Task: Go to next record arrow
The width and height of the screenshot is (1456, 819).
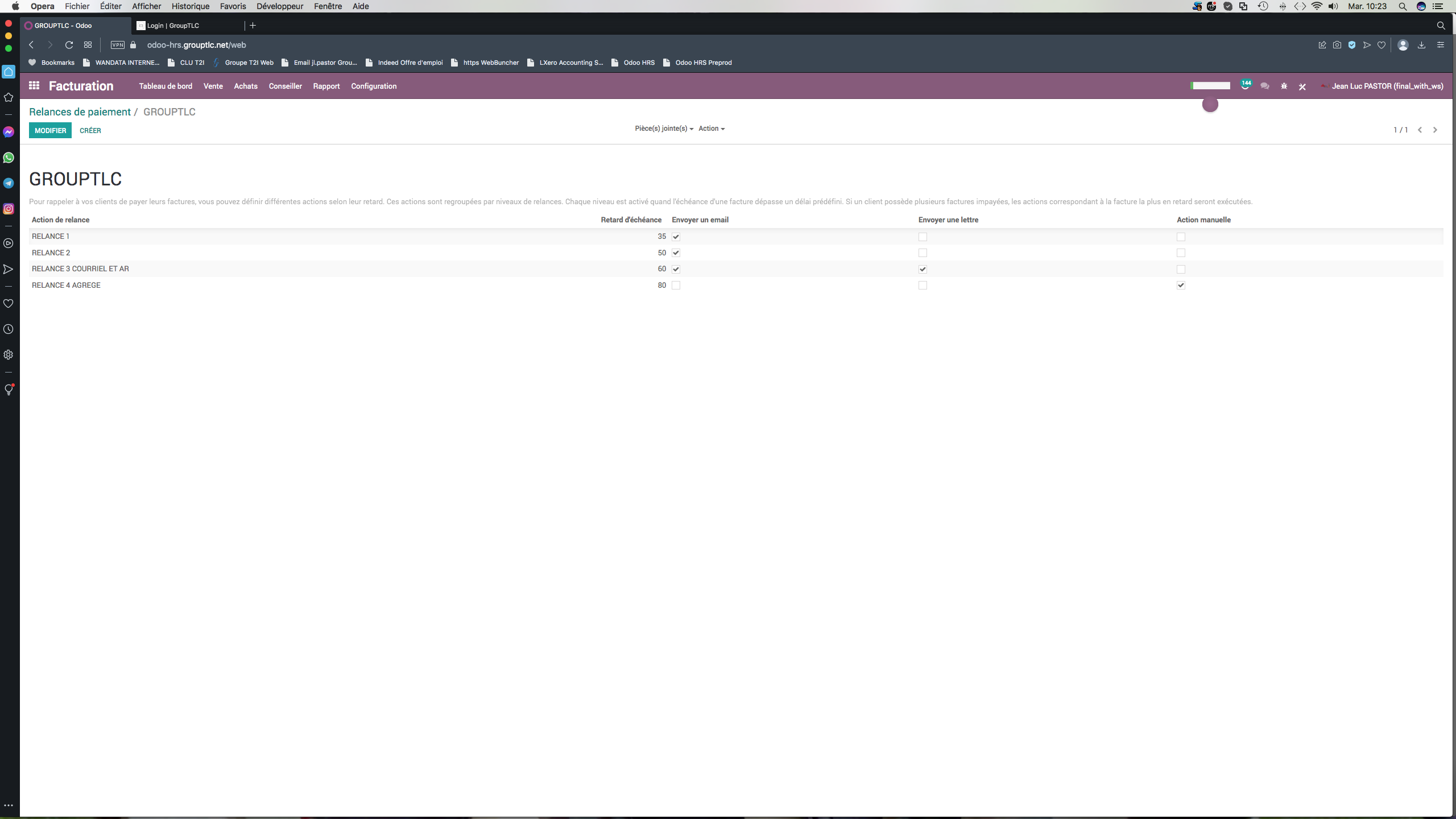Action: tap(1435, 130)
